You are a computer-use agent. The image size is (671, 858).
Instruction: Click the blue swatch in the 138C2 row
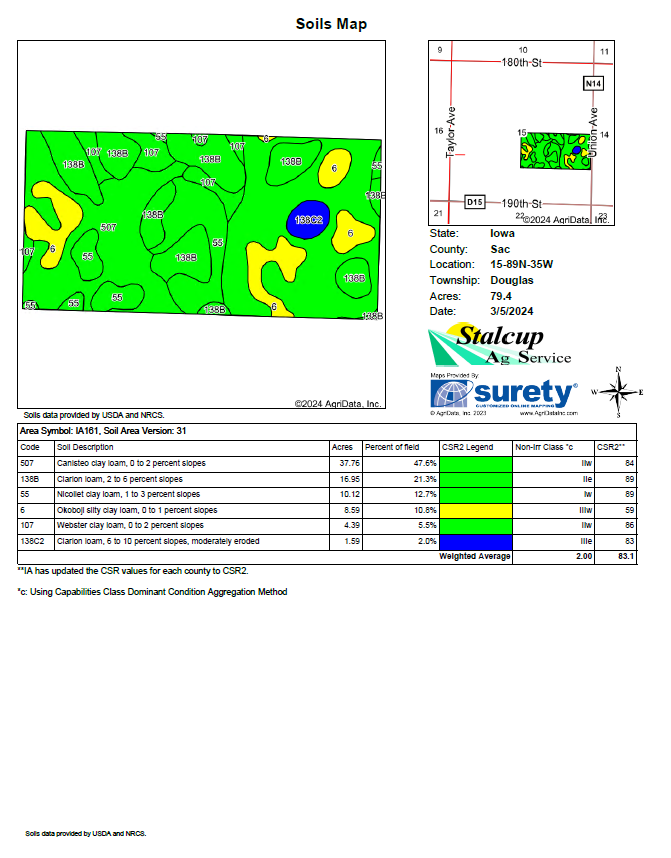[x=476, y=542]
